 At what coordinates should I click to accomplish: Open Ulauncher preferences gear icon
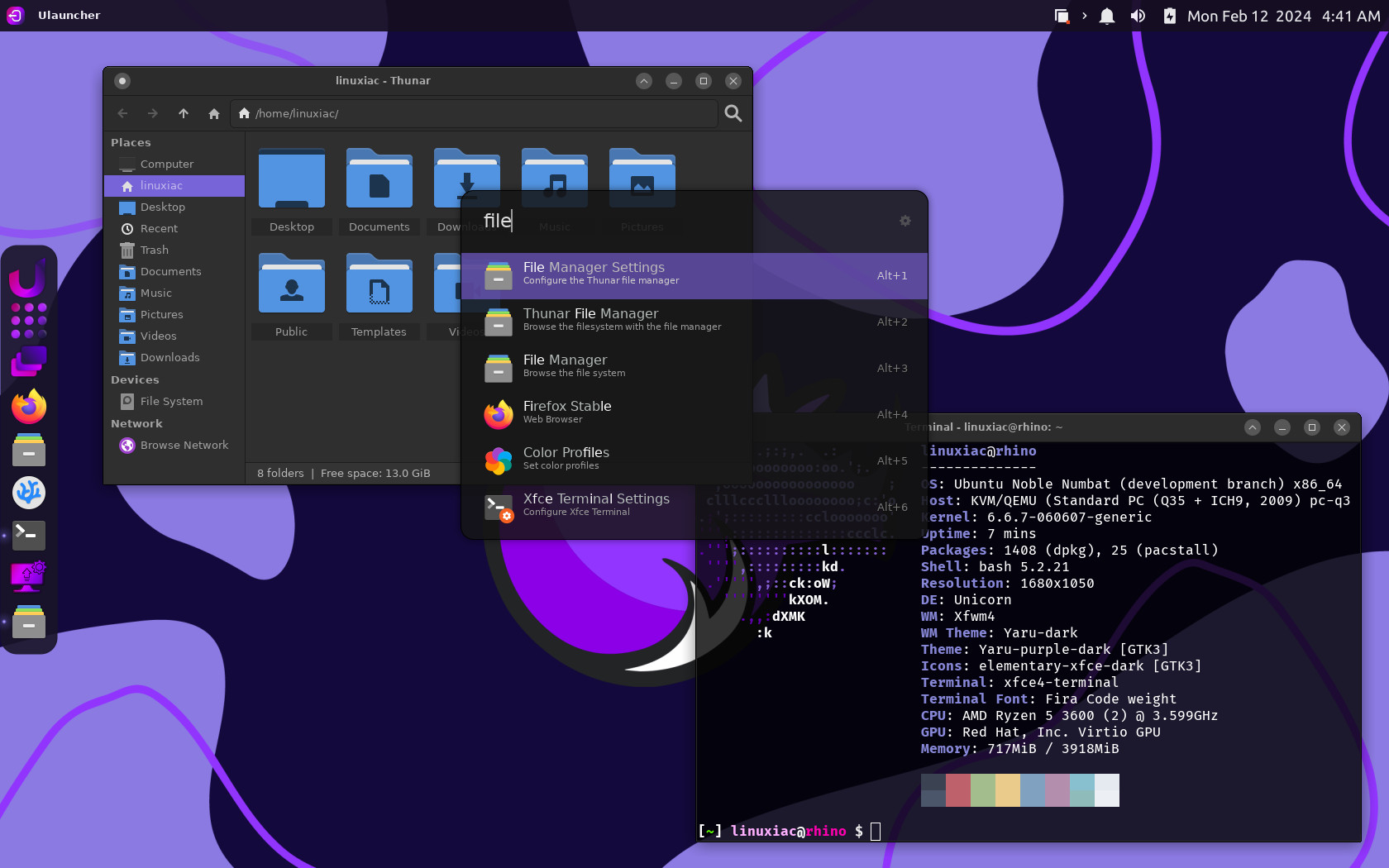point(905,221)
